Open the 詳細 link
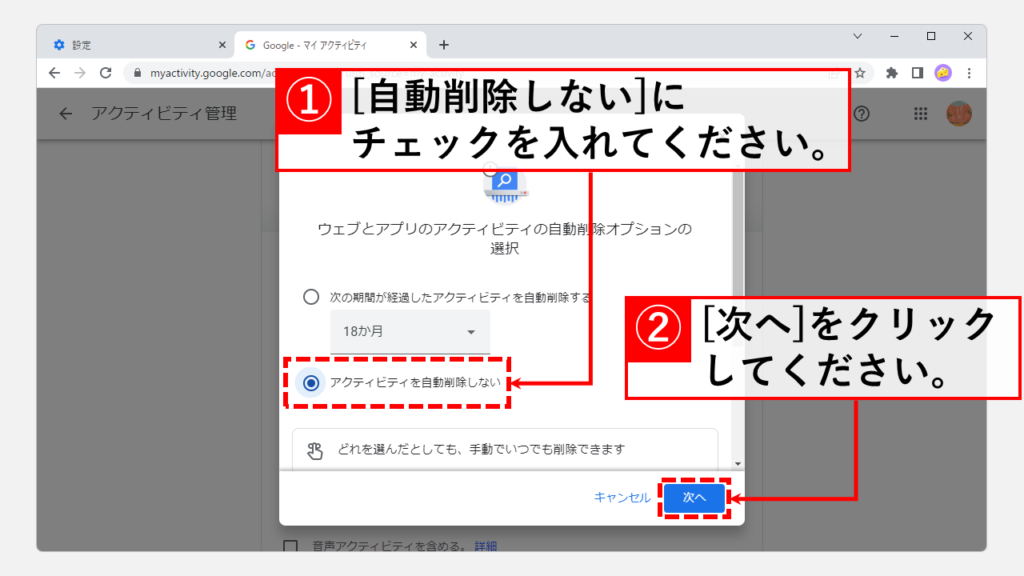Screen dimensions: 1024x576 point(486,546)
